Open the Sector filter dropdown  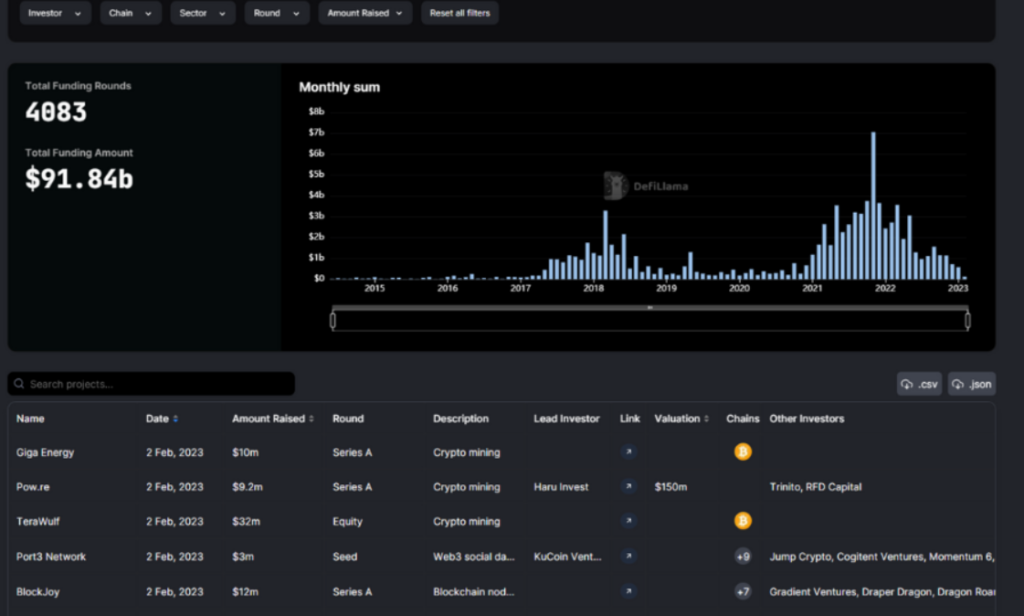click(203, 13)
